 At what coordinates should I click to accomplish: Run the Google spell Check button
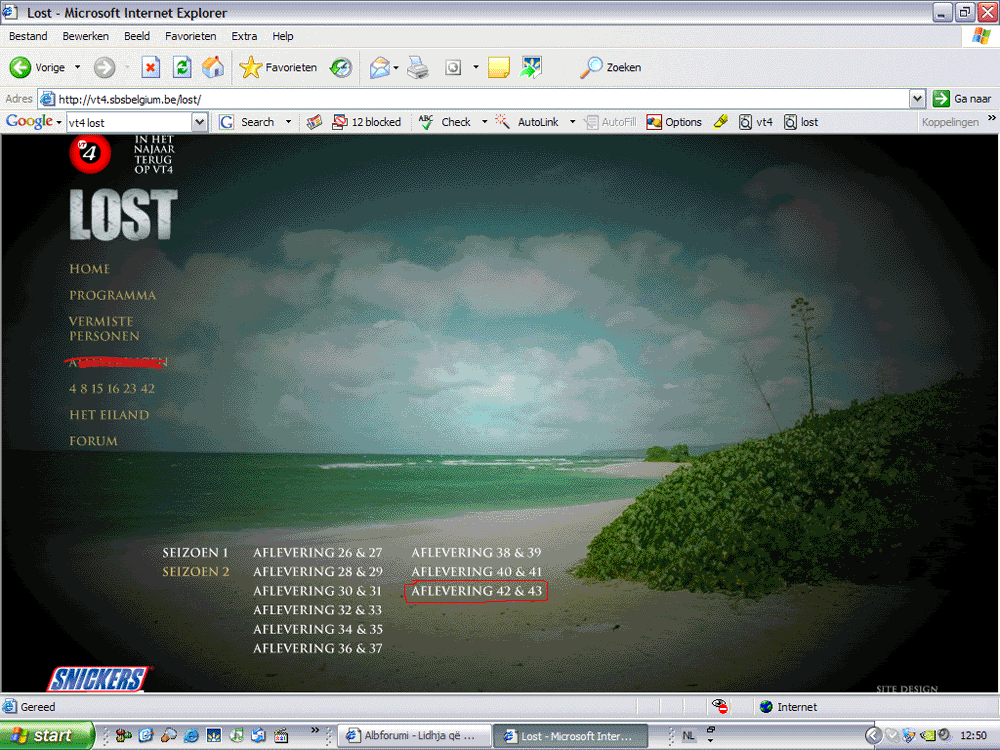click(x=445, y=122)
